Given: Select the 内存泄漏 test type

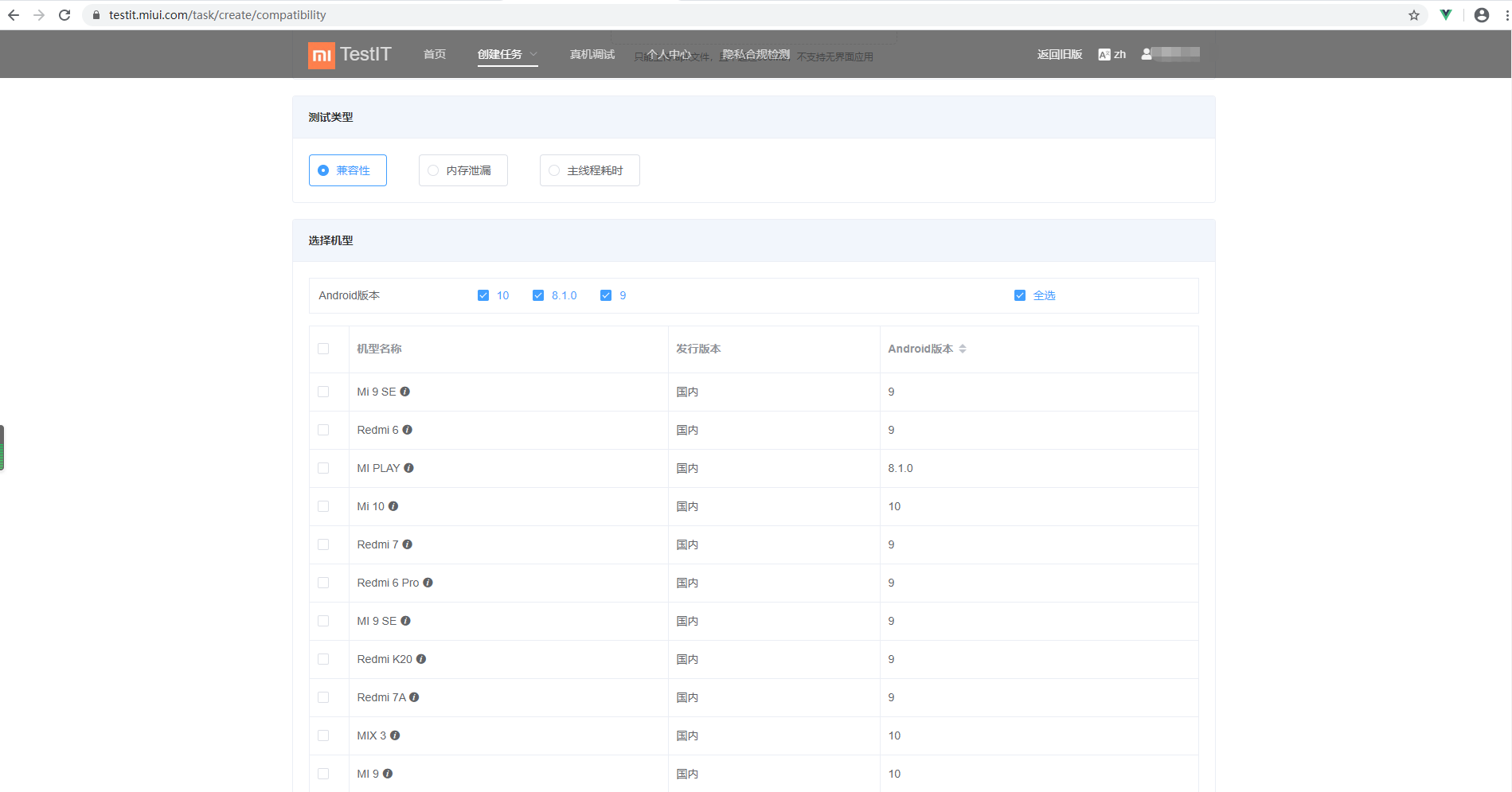Looking at the screenshot, I should pos(463,170).
